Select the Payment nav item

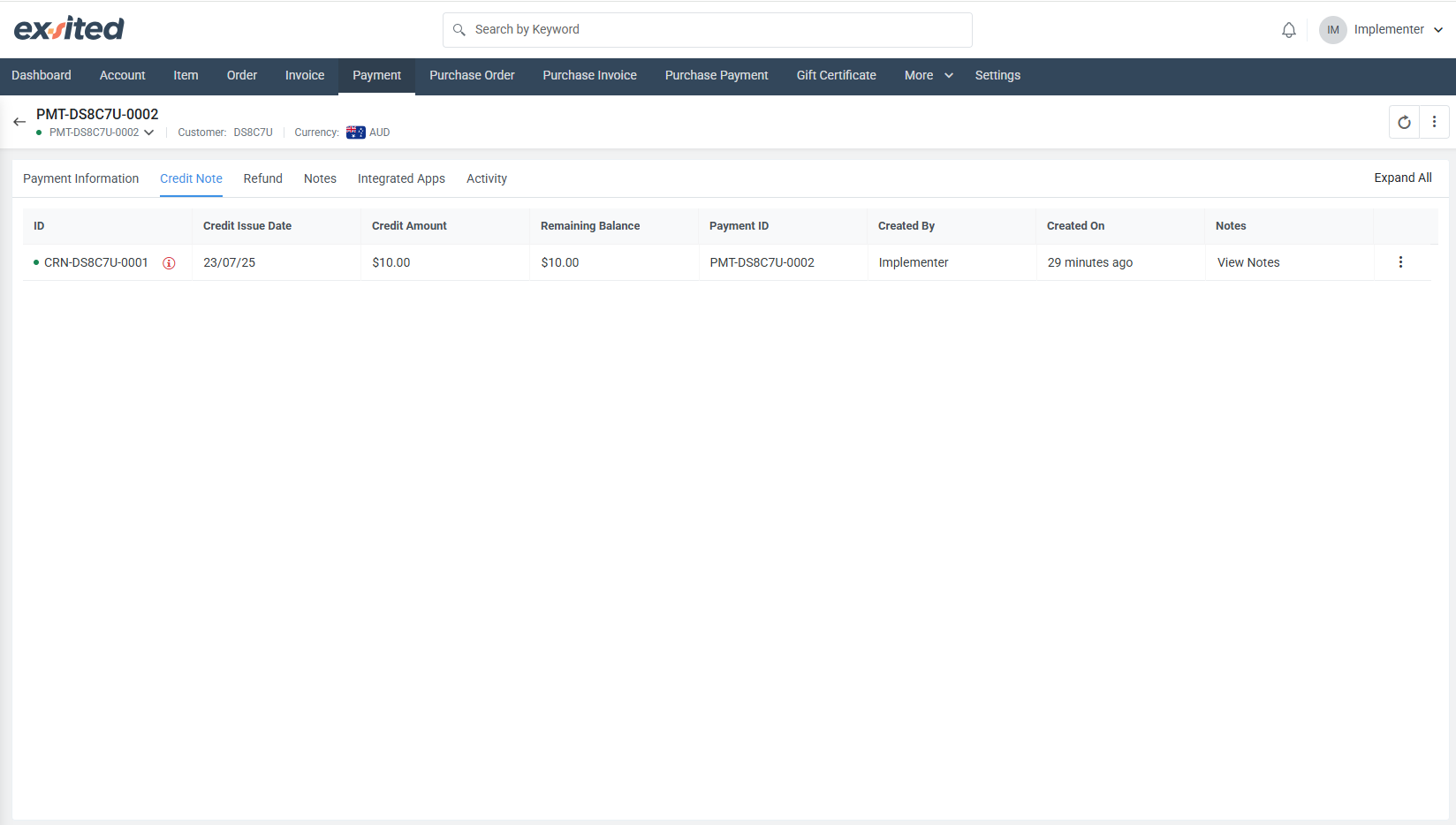point(376,76)
